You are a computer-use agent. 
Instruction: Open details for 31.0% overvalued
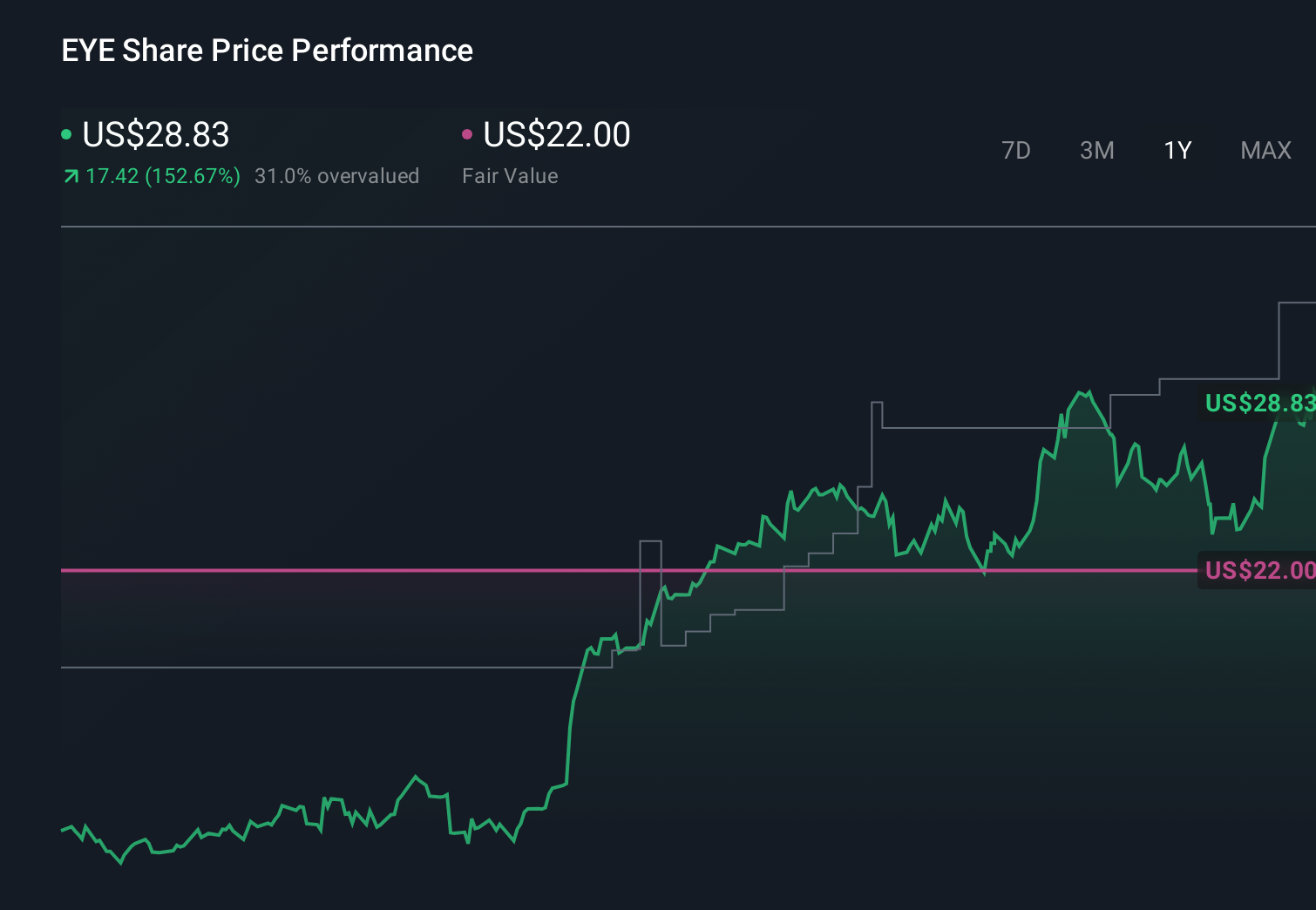pos(336,176)
